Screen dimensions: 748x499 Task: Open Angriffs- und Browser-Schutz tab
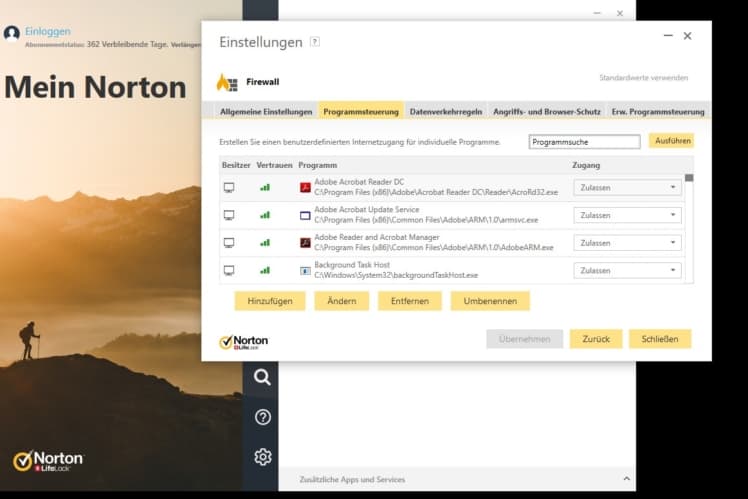pyautogui.click(x=547, y=112)
